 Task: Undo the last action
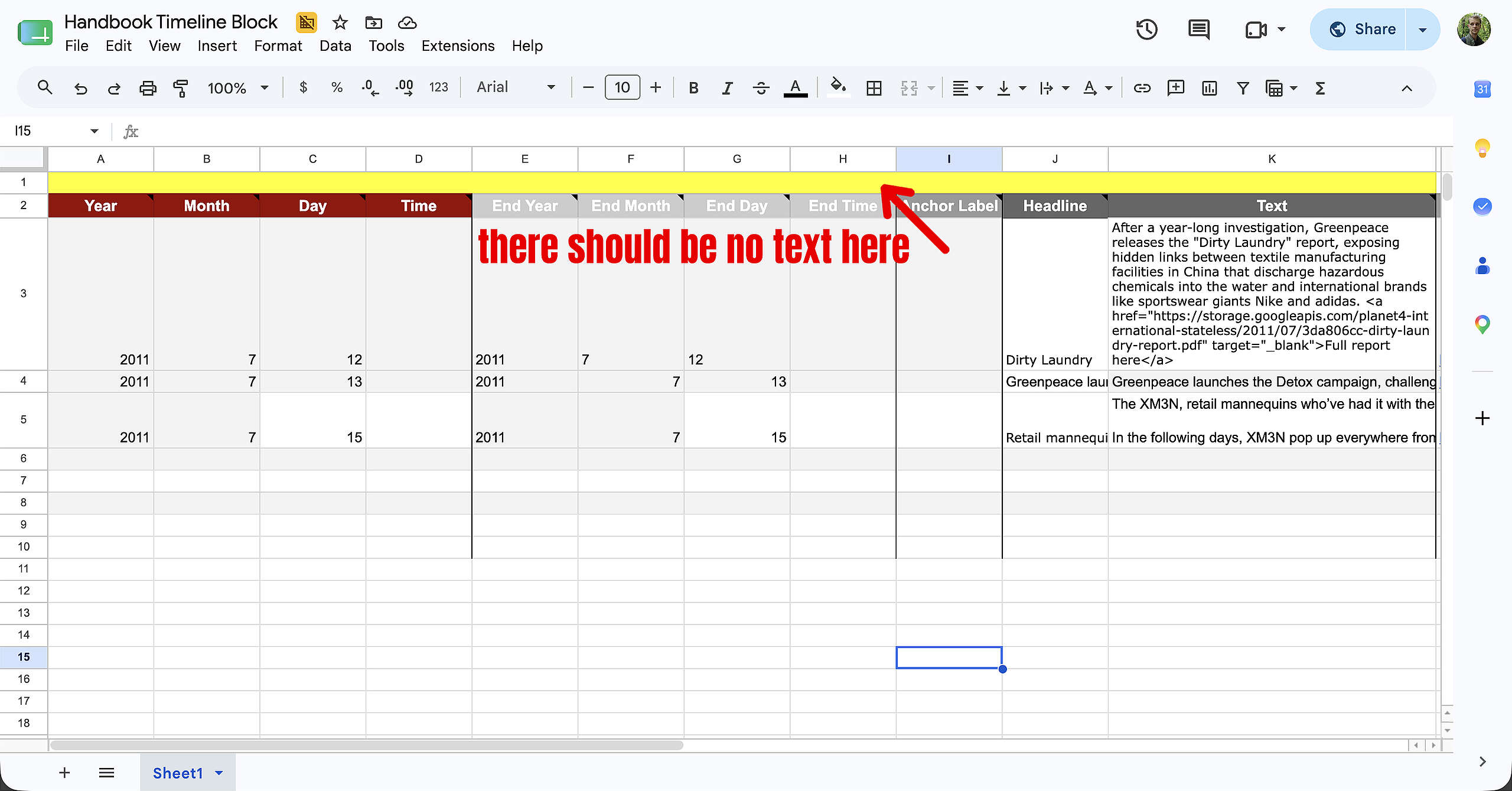tap(80, 88)
